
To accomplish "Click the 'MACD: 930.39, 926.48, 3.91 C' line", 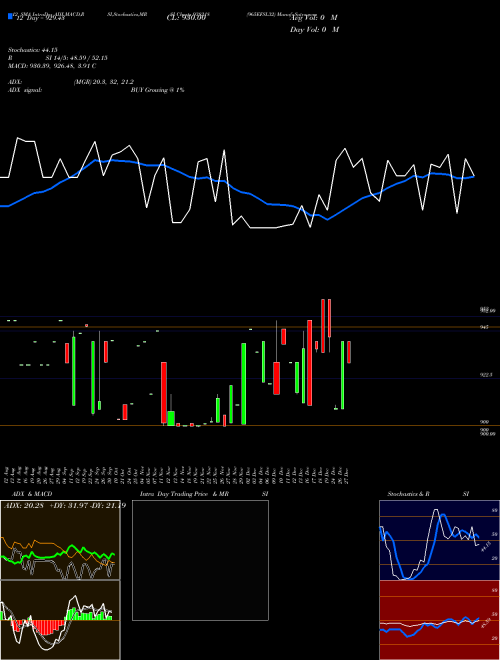I will 52,66.
